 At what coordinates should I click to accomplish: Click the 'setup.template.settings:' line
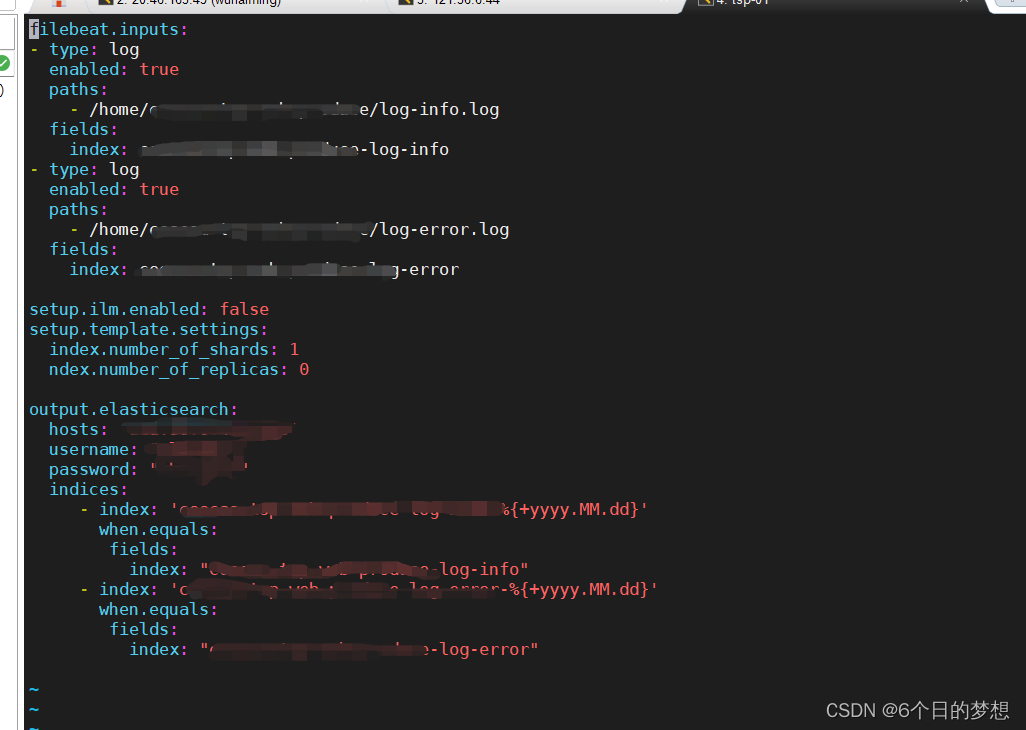[149, 329]
